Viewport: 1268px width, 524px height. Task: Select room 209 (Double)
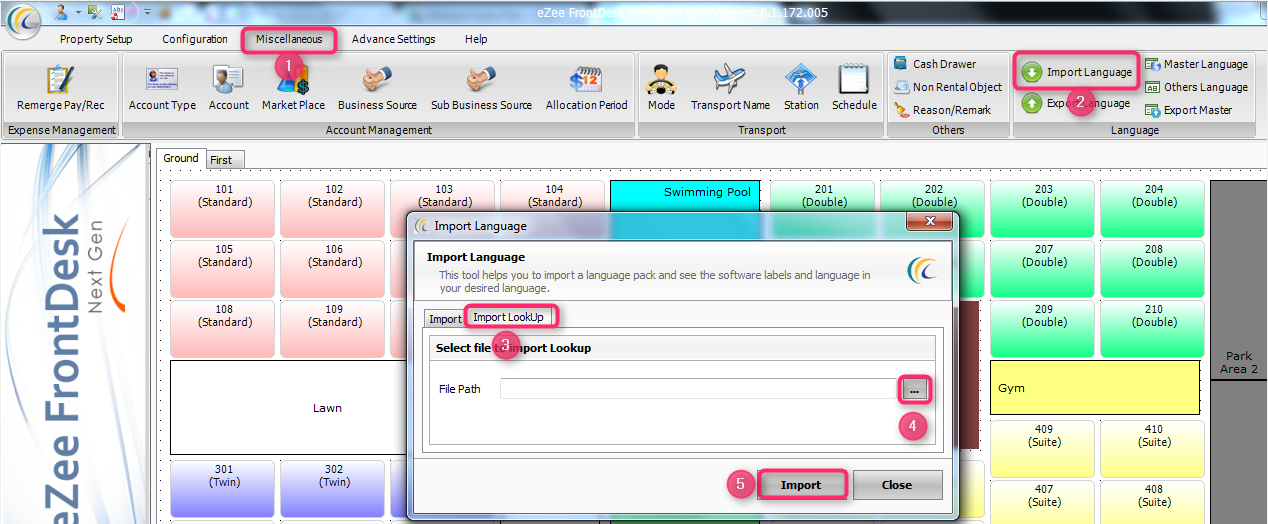coord(1044,329)
